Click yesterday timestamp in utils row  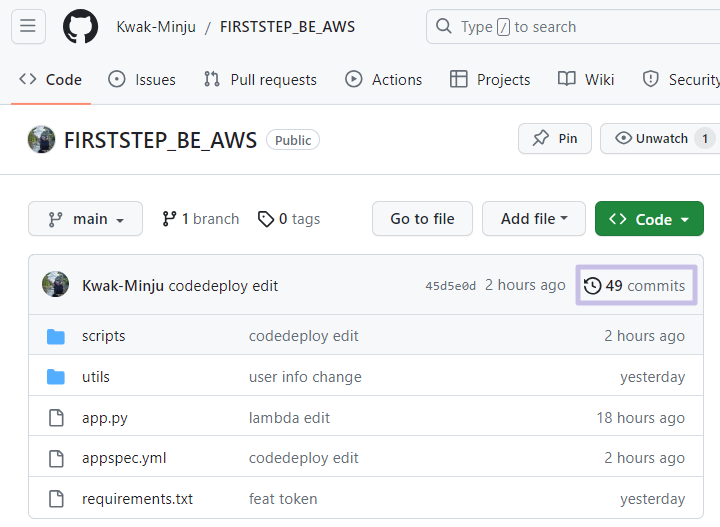pyautogui.click(x=652, y=377)
